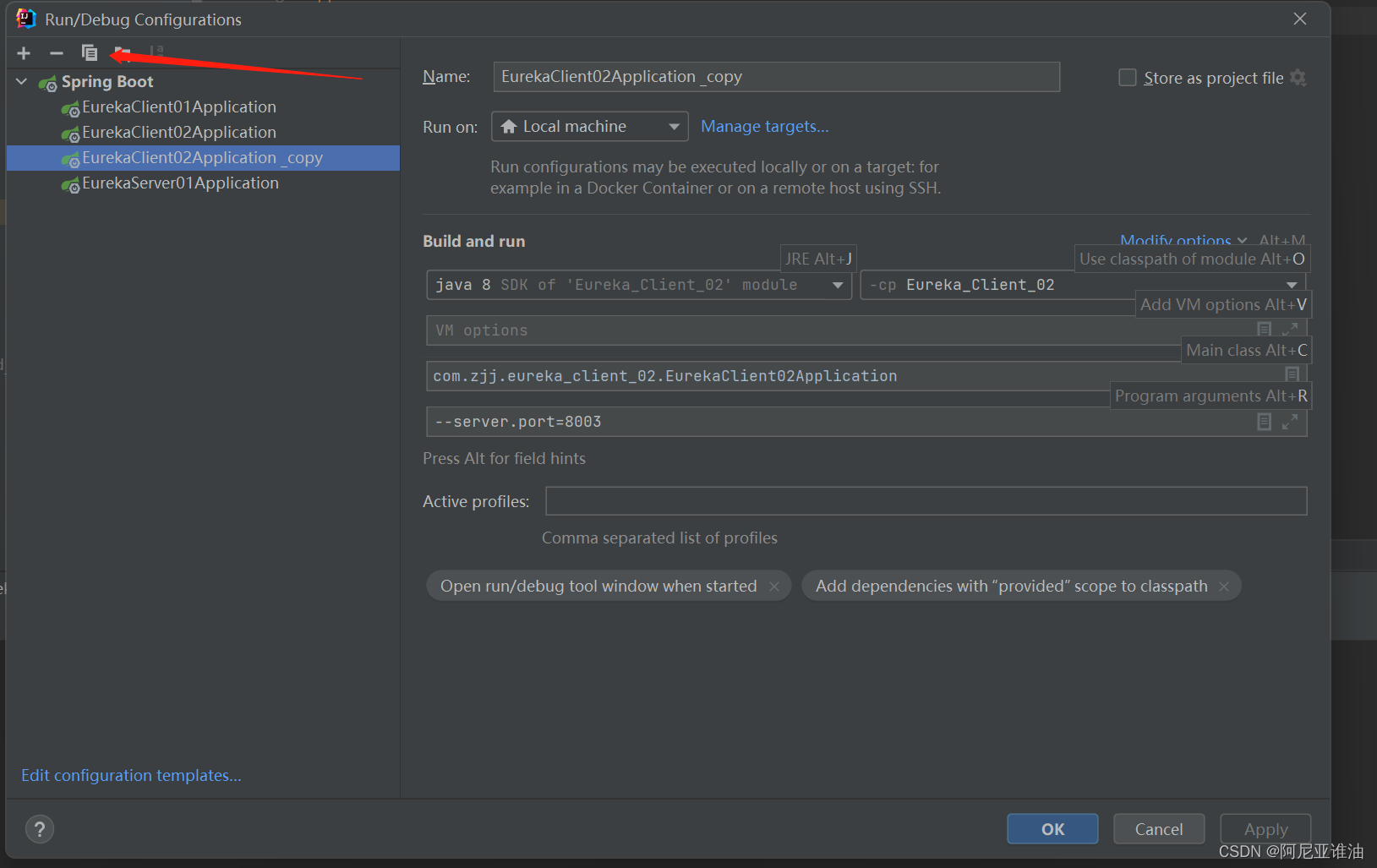Insert macros into program arguments
Image resolution: width=1377 pixels, height=868 pixels.
pyautogui.click(x=1265, y=421)
